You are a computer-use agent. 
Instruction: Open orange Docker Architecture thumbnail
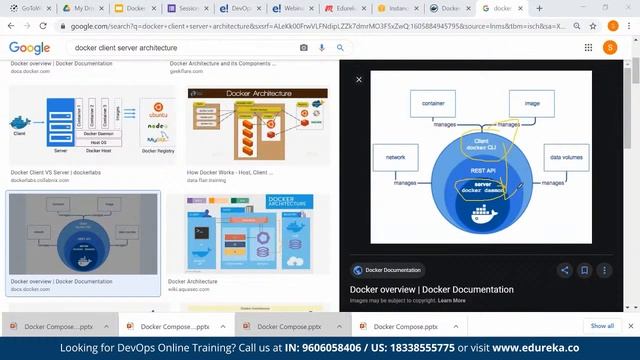click(258, 125)
